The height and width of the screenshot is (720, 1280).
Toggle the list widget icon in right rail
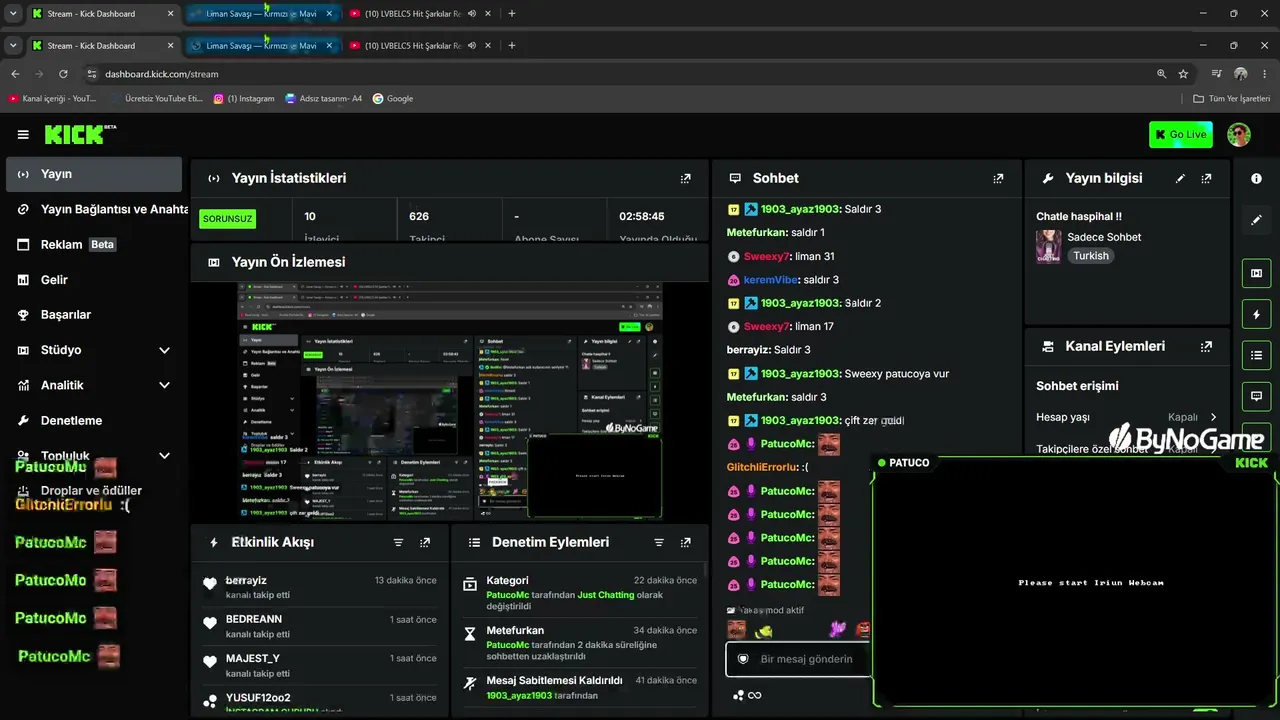click(x=1256, y=355)
